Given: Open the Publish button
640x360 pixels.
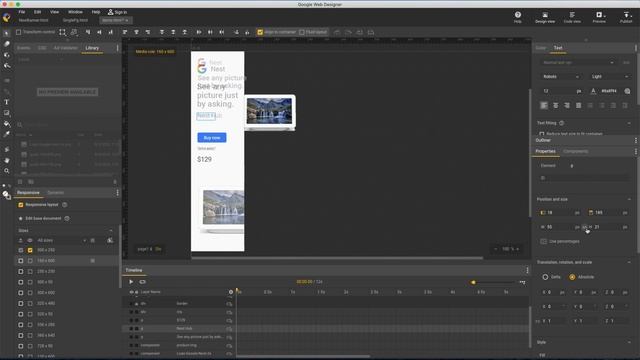Looking at the screenshot, I should point(626,17).
